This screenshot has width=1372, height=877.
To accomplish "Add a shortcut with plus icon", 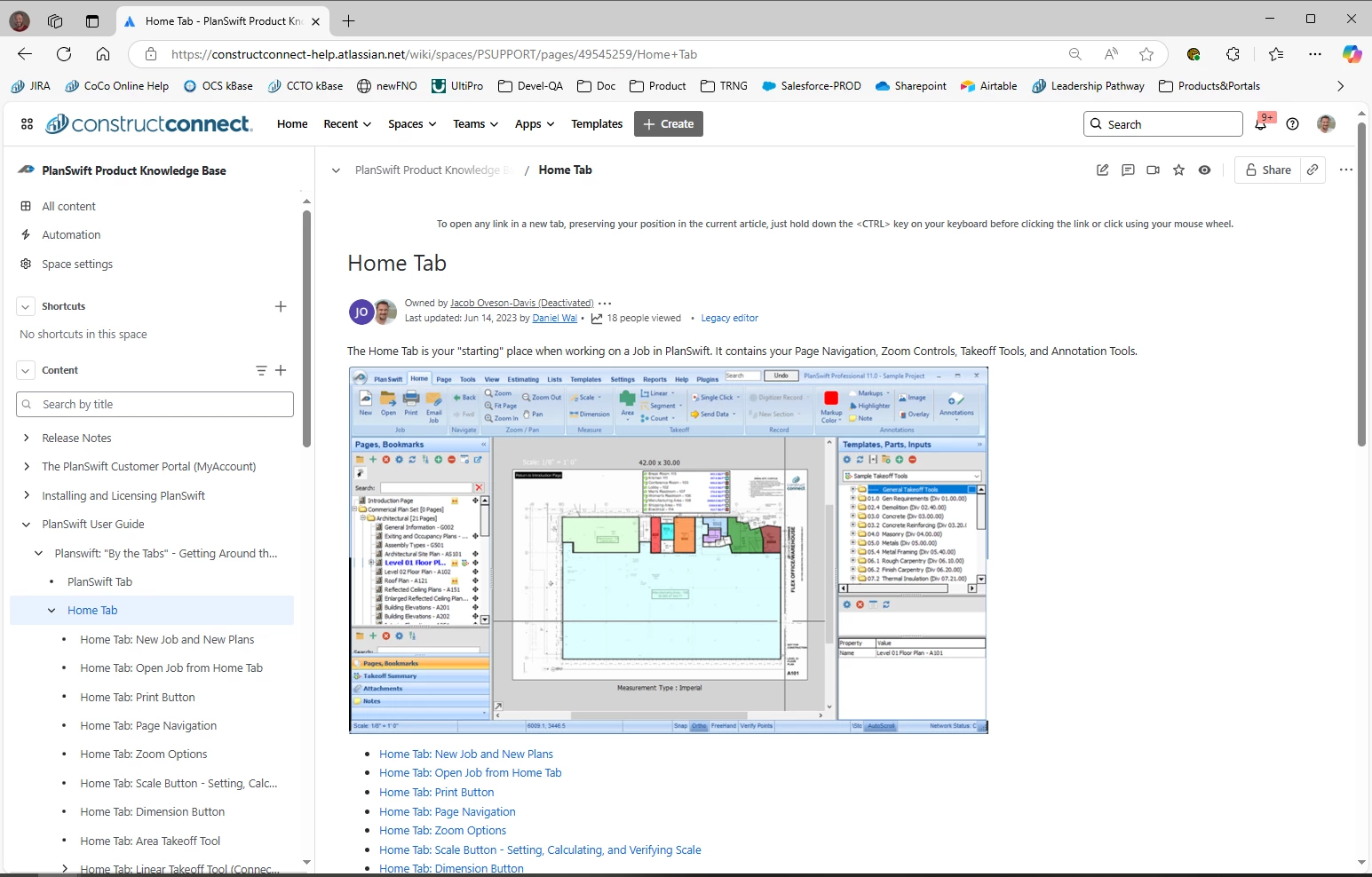I will [x=281, y=306].
